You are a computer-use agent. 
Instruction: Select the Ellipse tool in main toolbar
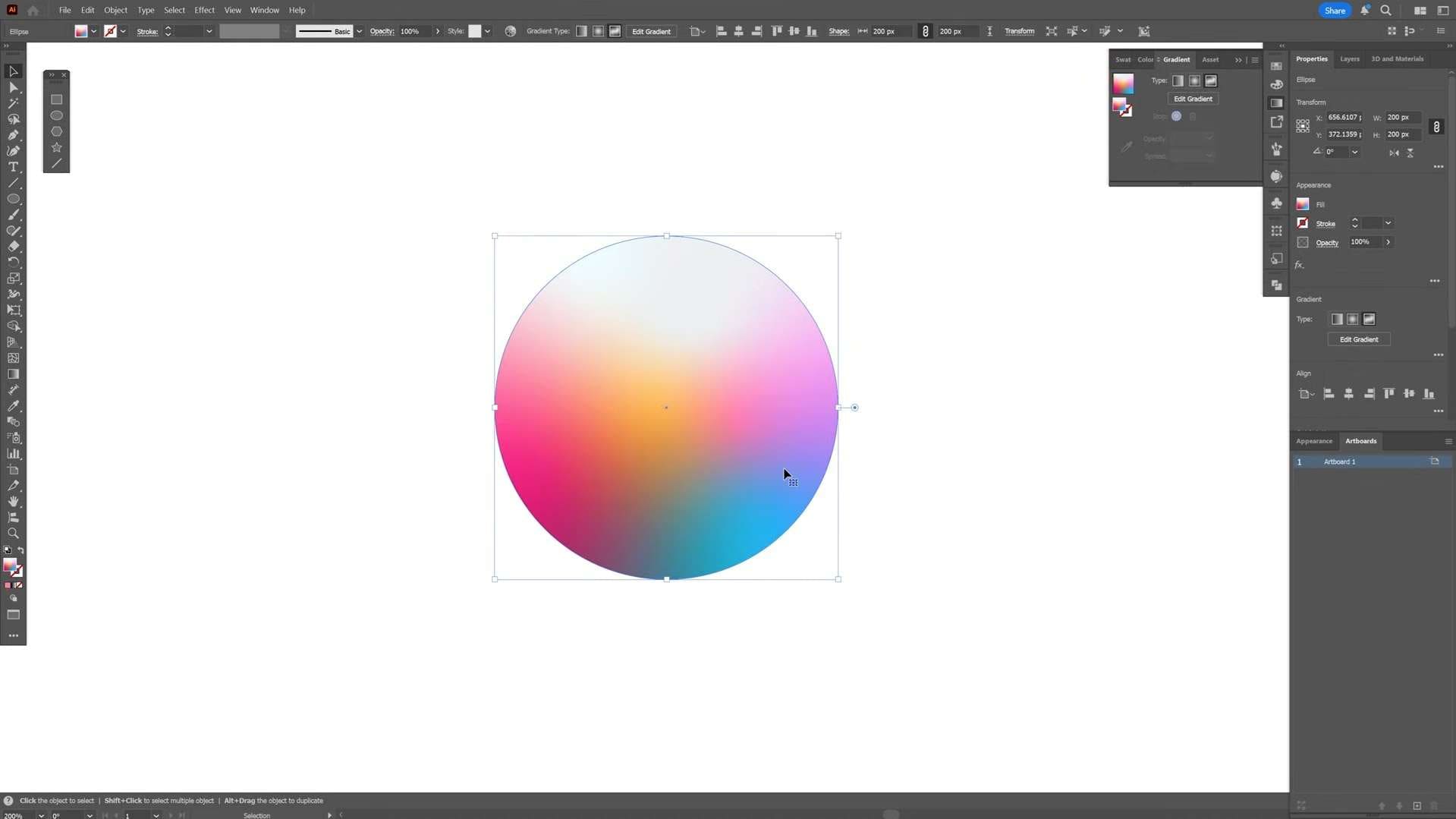[13, 199]
